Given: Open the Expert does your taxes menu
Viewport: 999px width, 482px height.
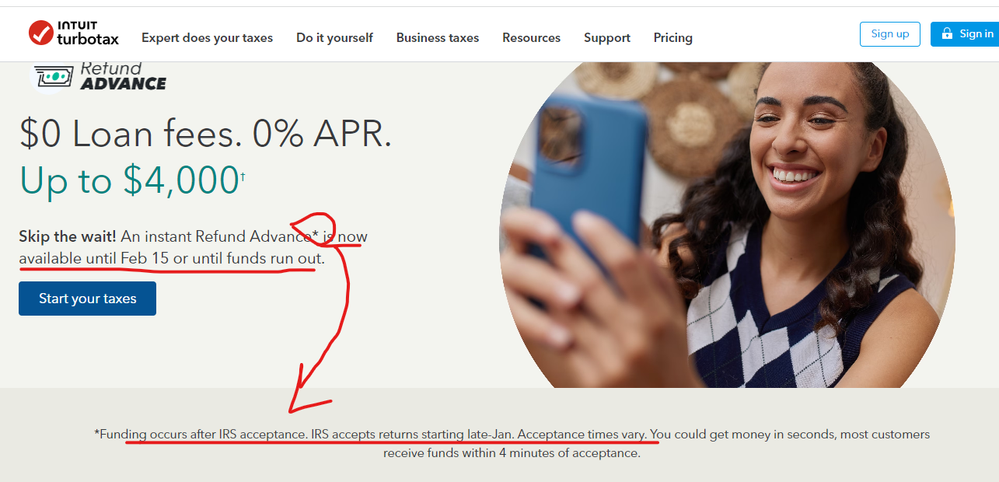Looking at the screenshot, I should coord(207,38).
